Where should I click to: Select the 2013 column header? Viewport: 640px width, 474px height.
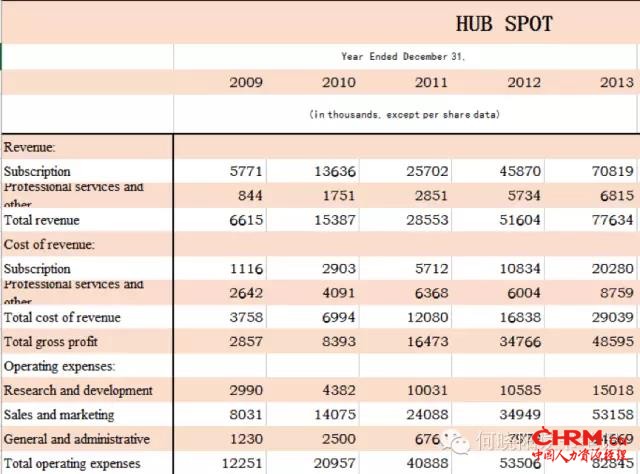coord(616,82)
